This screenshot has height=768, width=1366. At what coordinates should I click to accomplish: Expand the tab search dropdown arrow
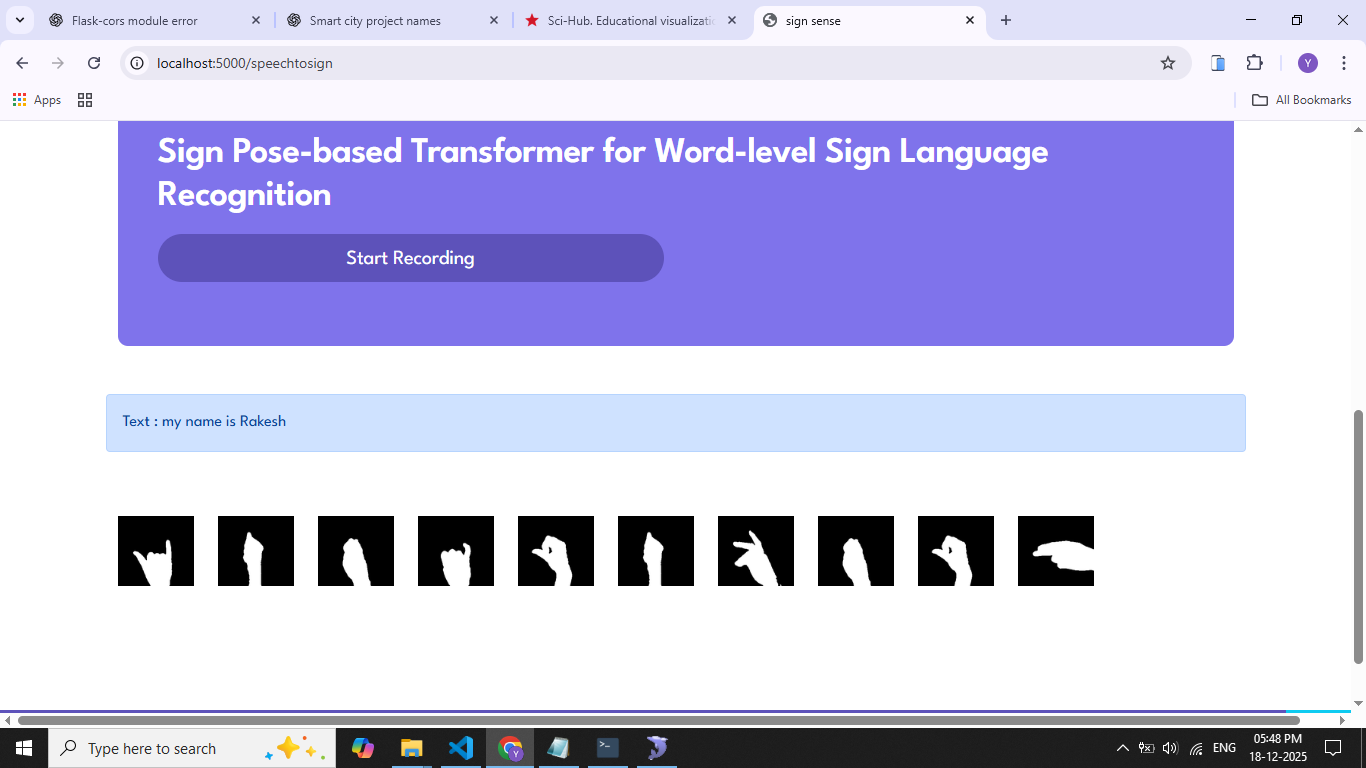tap(19, 20)
